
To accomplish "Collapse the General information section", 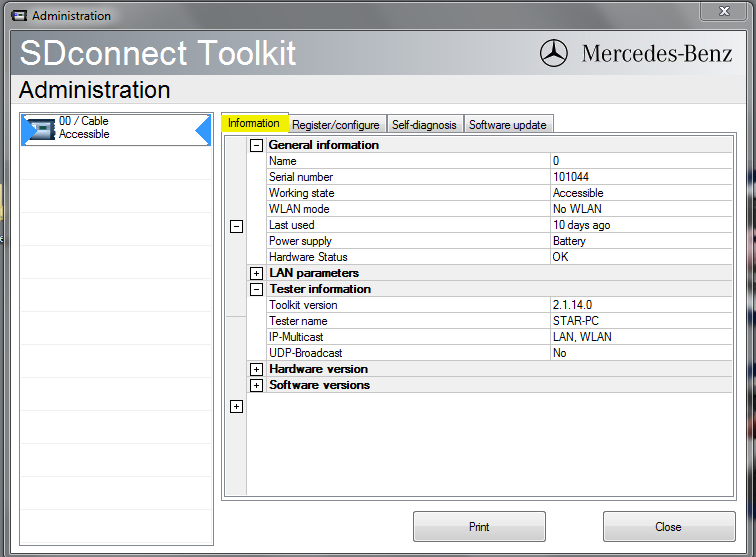I will pos(256,145).
